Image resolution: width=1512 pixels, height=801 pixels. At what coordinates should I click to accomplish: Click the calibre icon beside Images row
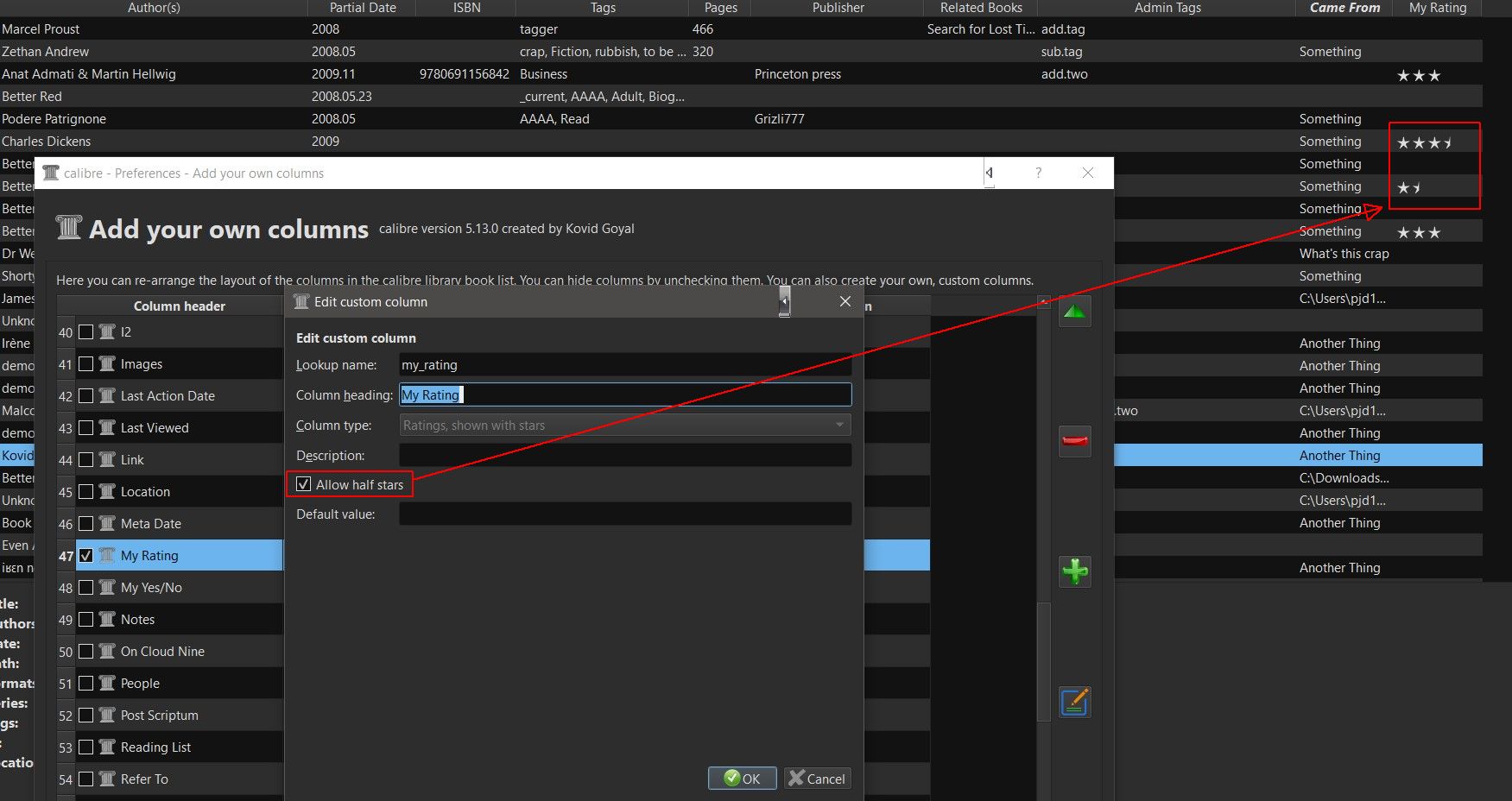point(107,363)
